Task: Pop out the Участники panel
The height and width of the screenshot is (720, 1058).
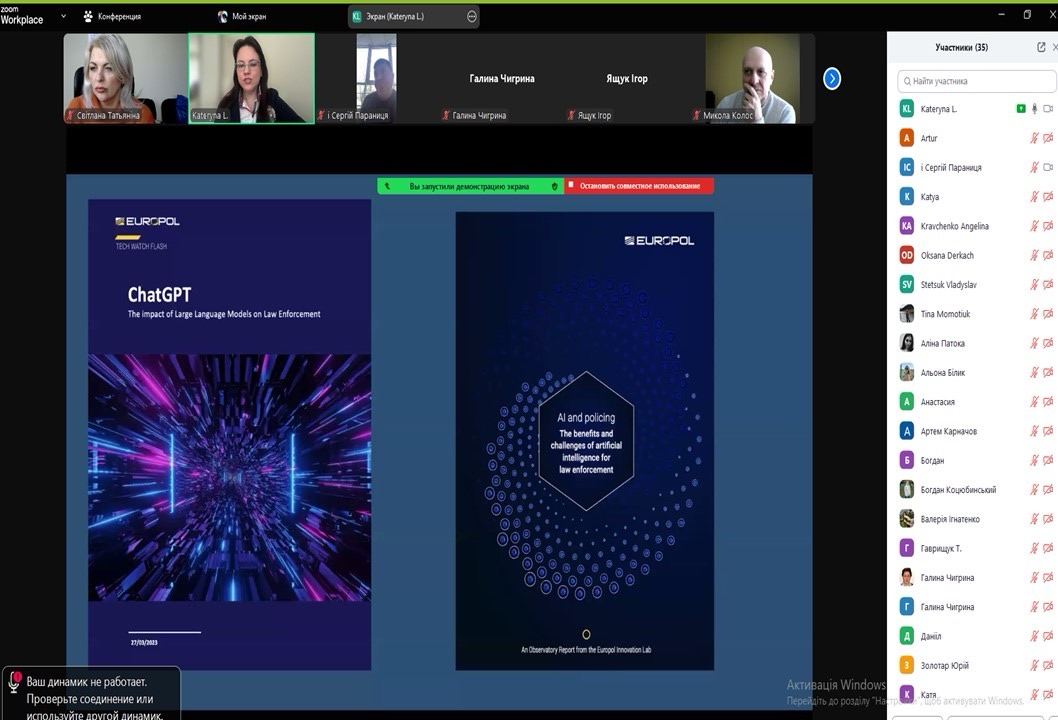Action: click(x=1041, y=47)
